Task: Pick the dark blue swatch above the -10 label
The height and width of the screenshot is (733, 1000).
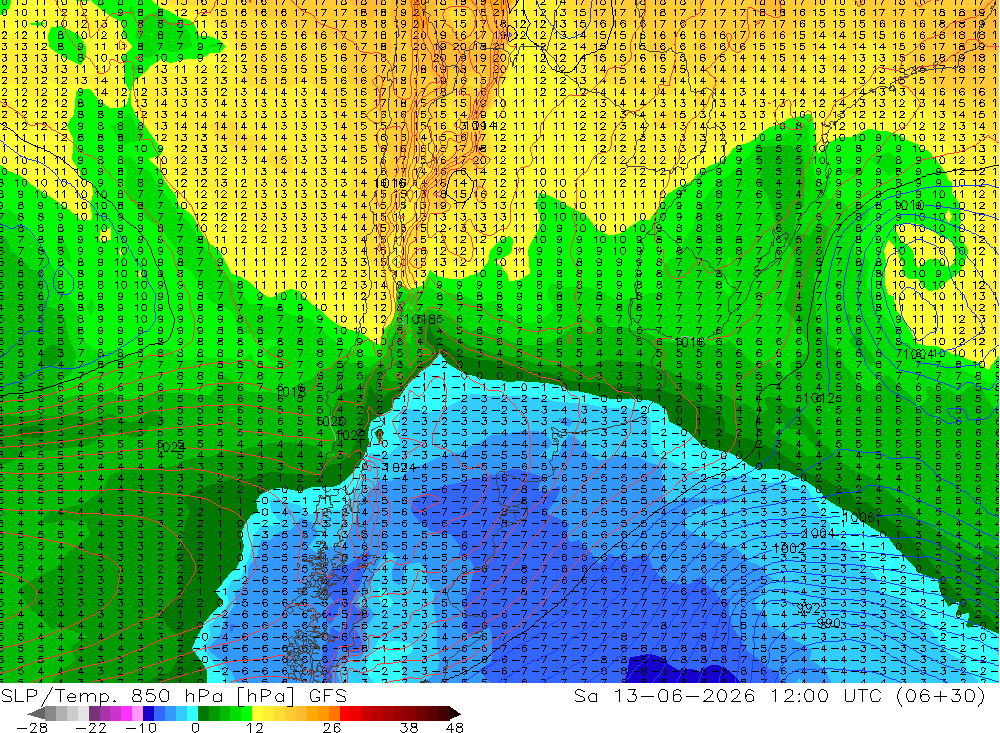Action: point(148,713)
